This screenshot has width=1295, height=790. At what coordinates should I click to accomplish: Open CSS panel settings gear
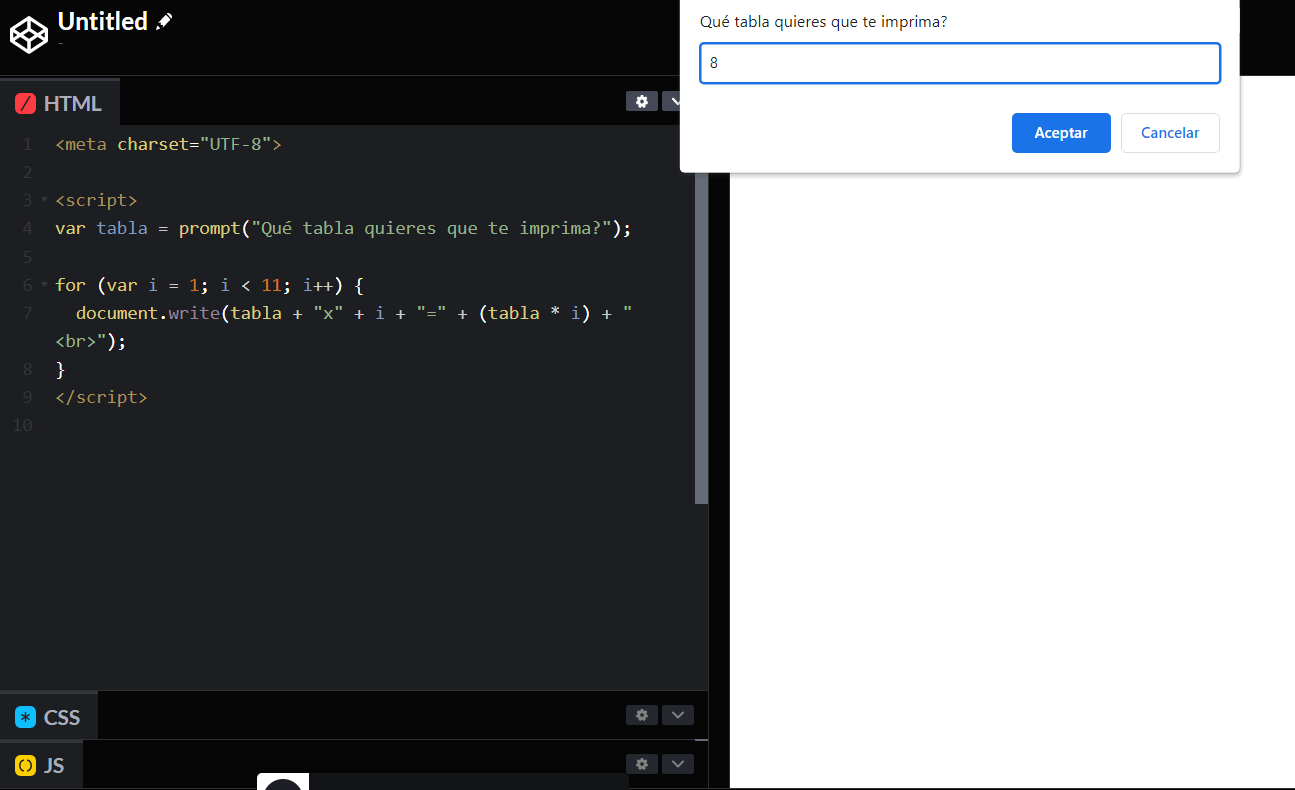click(x=642, y=715)
